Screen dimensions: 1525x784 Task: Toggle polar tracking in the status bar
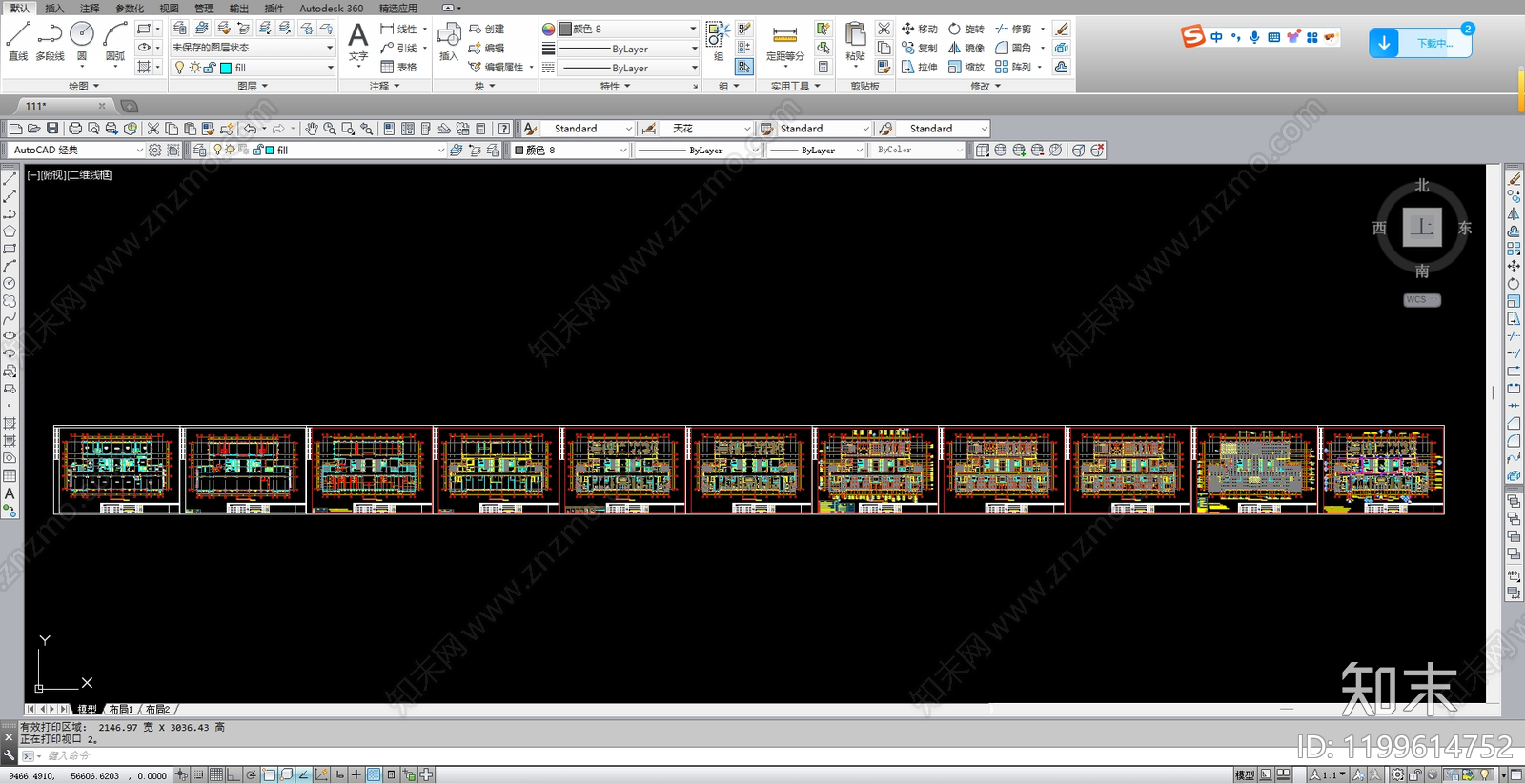point(252,774)
